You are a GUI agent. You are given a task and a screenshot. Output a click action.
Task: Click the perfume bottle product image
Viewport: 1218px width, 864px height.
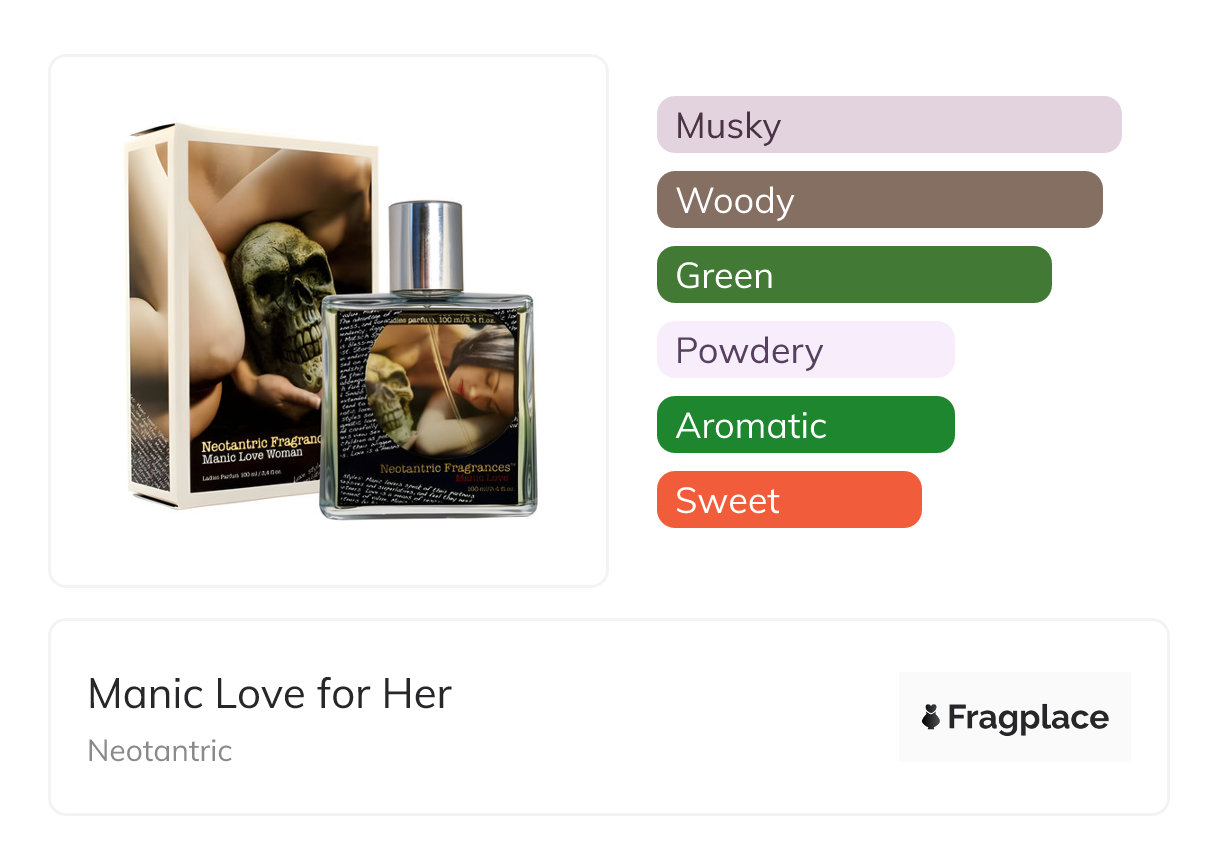[x=428, y=360]
